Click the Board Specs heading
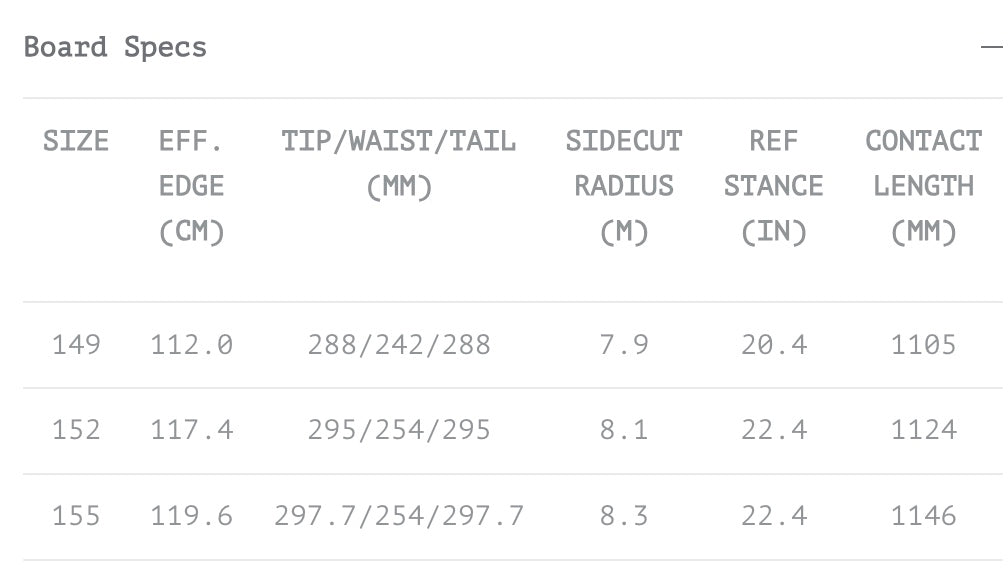1008x568 pixels. pyautogui.click(x=115, y=47)
